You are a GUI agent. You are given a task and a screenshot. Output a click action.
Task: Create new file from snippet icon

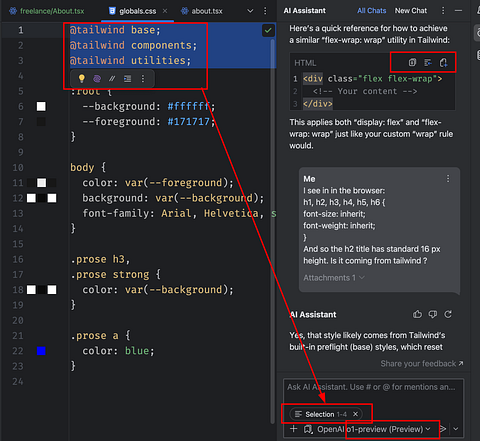coord(444,62)
